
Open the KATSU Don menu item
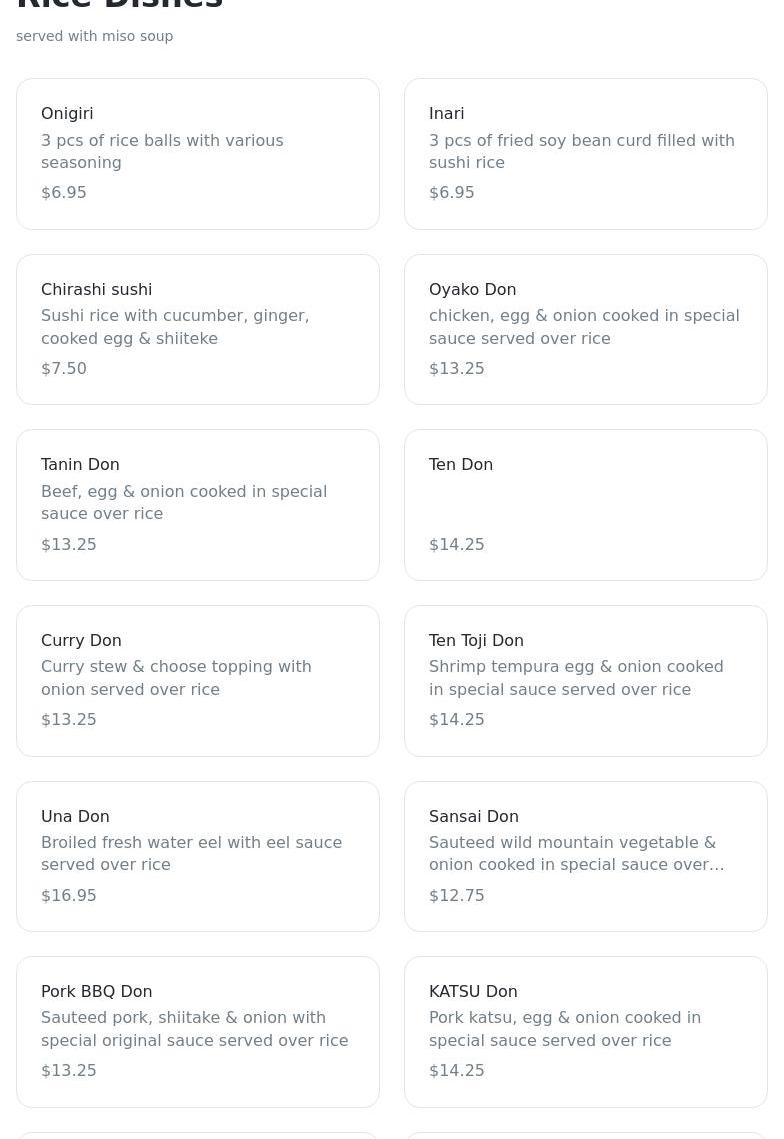coord(586,1032)
